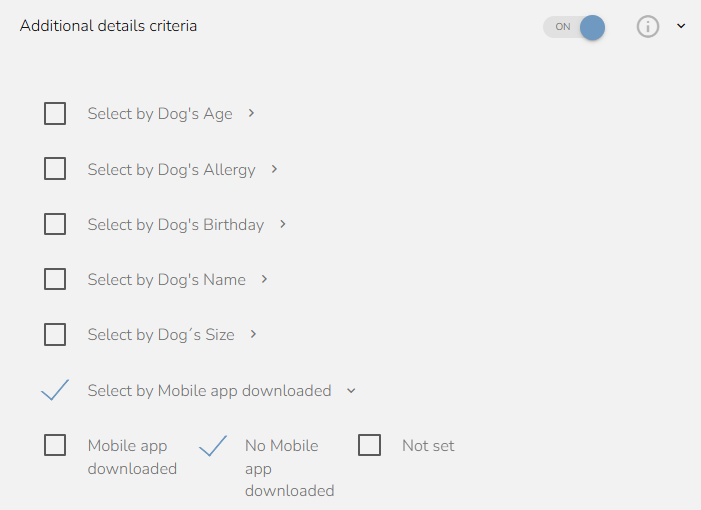The height and width of the screenshot is (510, 701).
Task: Click the info circle icon
Action: coord(647,26)
